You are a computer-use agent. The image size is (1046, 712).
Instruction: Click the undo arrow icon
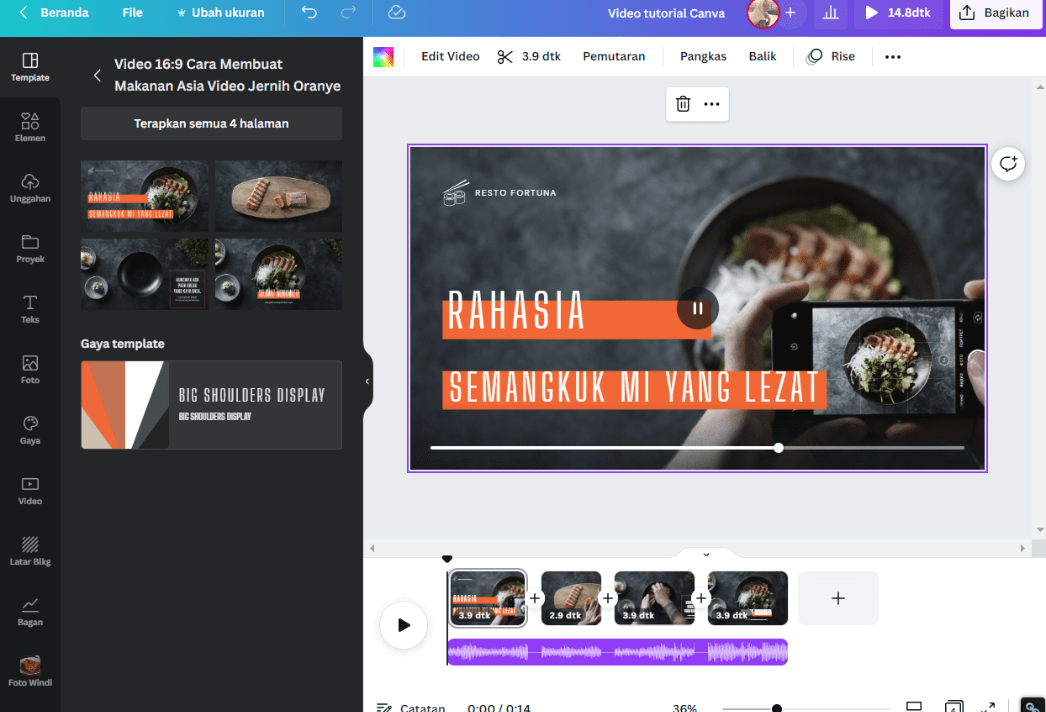coord(309,13)
